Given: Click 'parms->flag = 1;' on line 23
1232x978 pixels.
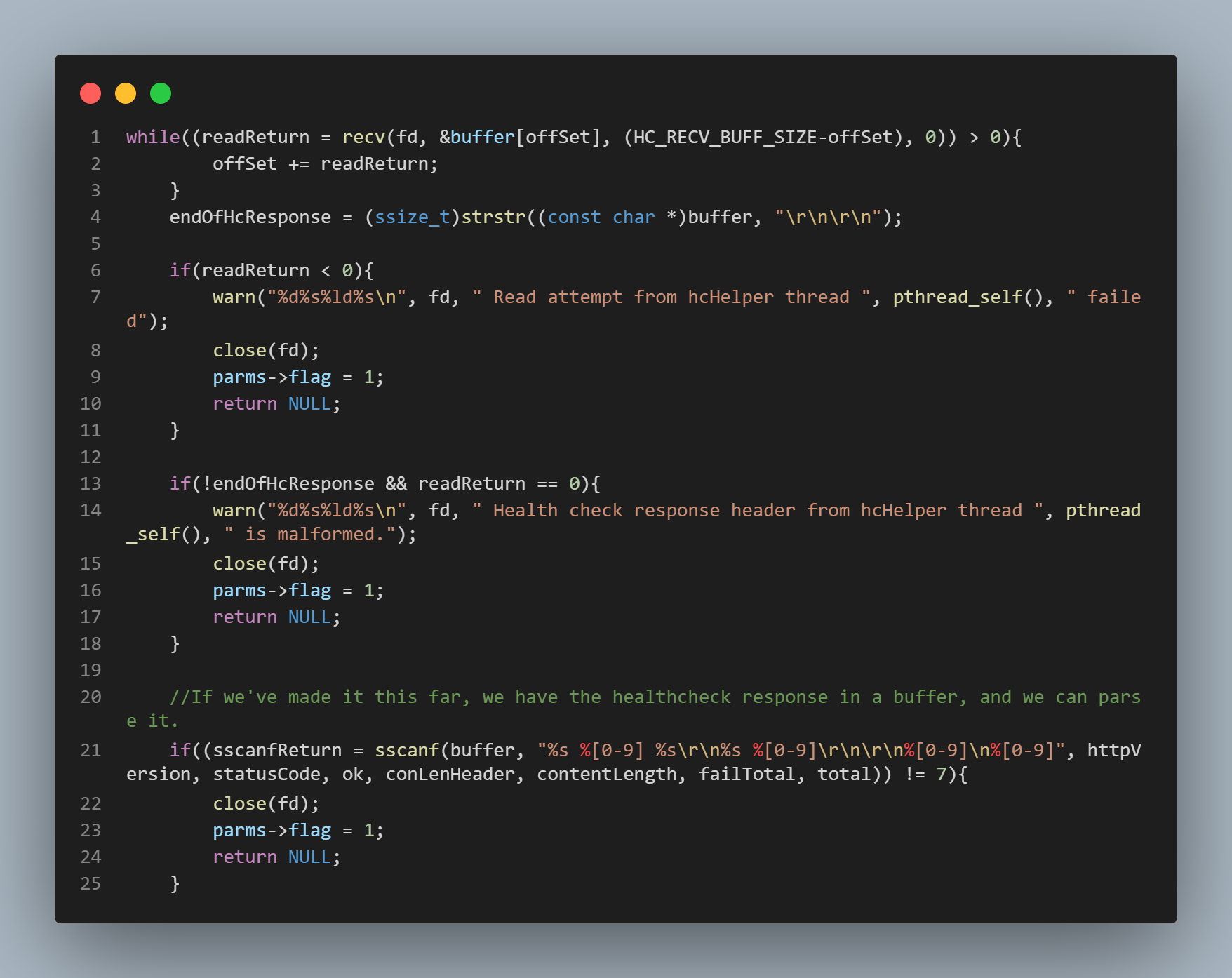Looking at the screenshot, I should pos(299,830).
